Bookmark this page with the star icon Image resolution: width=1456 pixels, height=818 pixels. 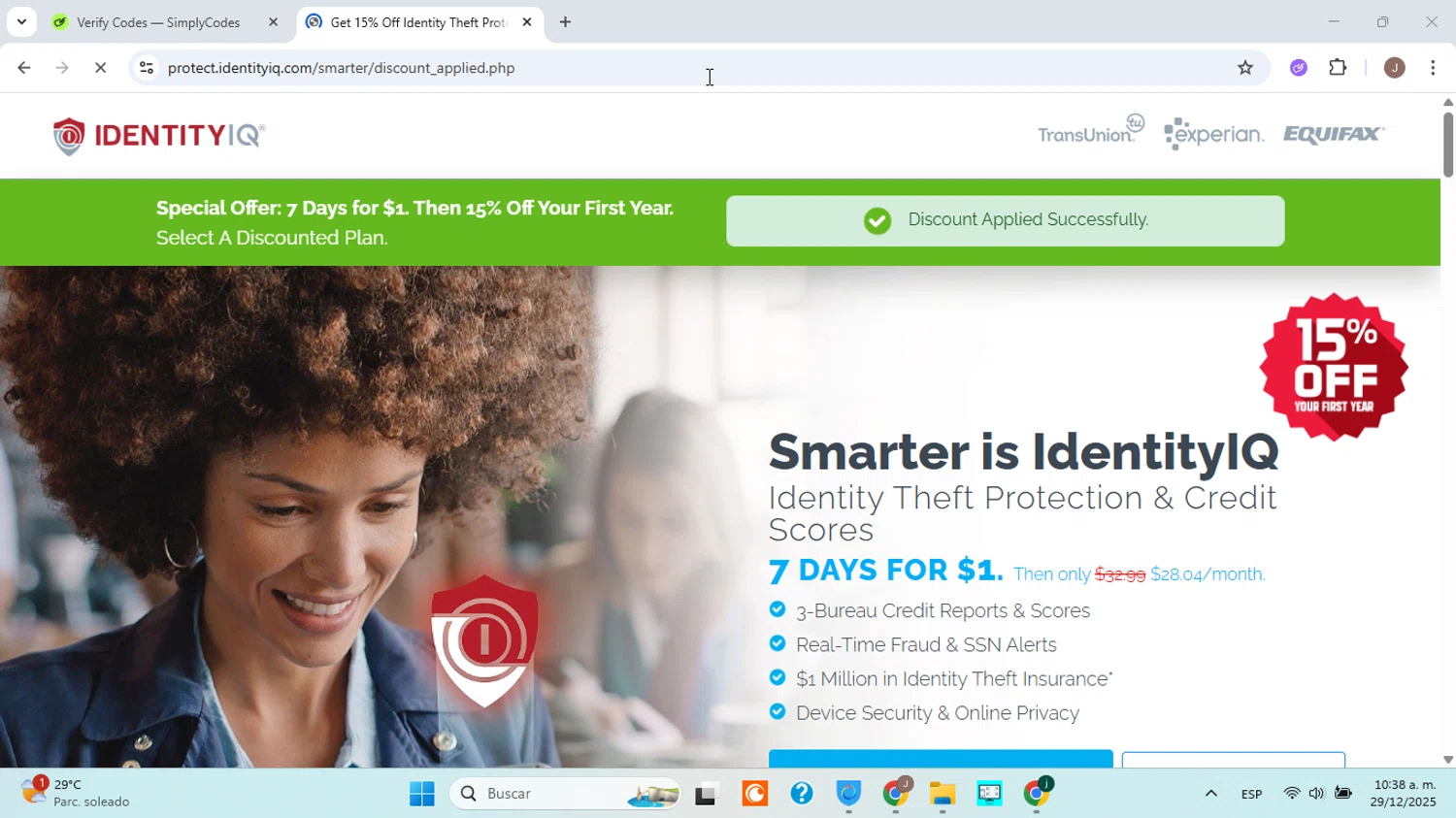pos(1245,68)
